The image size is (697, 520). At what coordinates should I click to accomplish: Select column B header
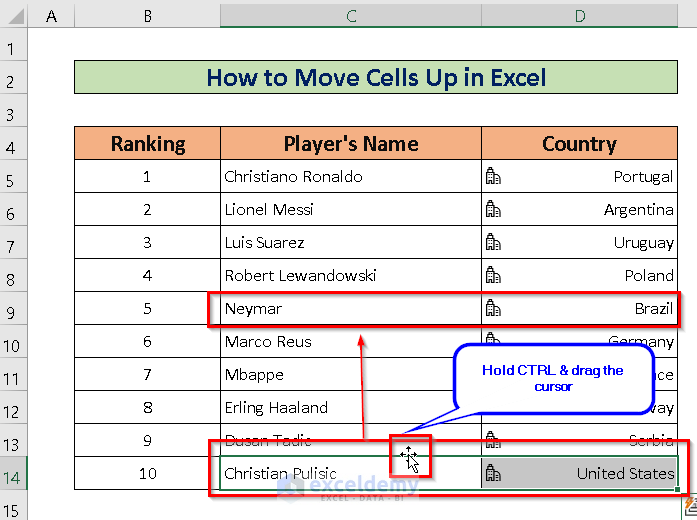(148, 16)
